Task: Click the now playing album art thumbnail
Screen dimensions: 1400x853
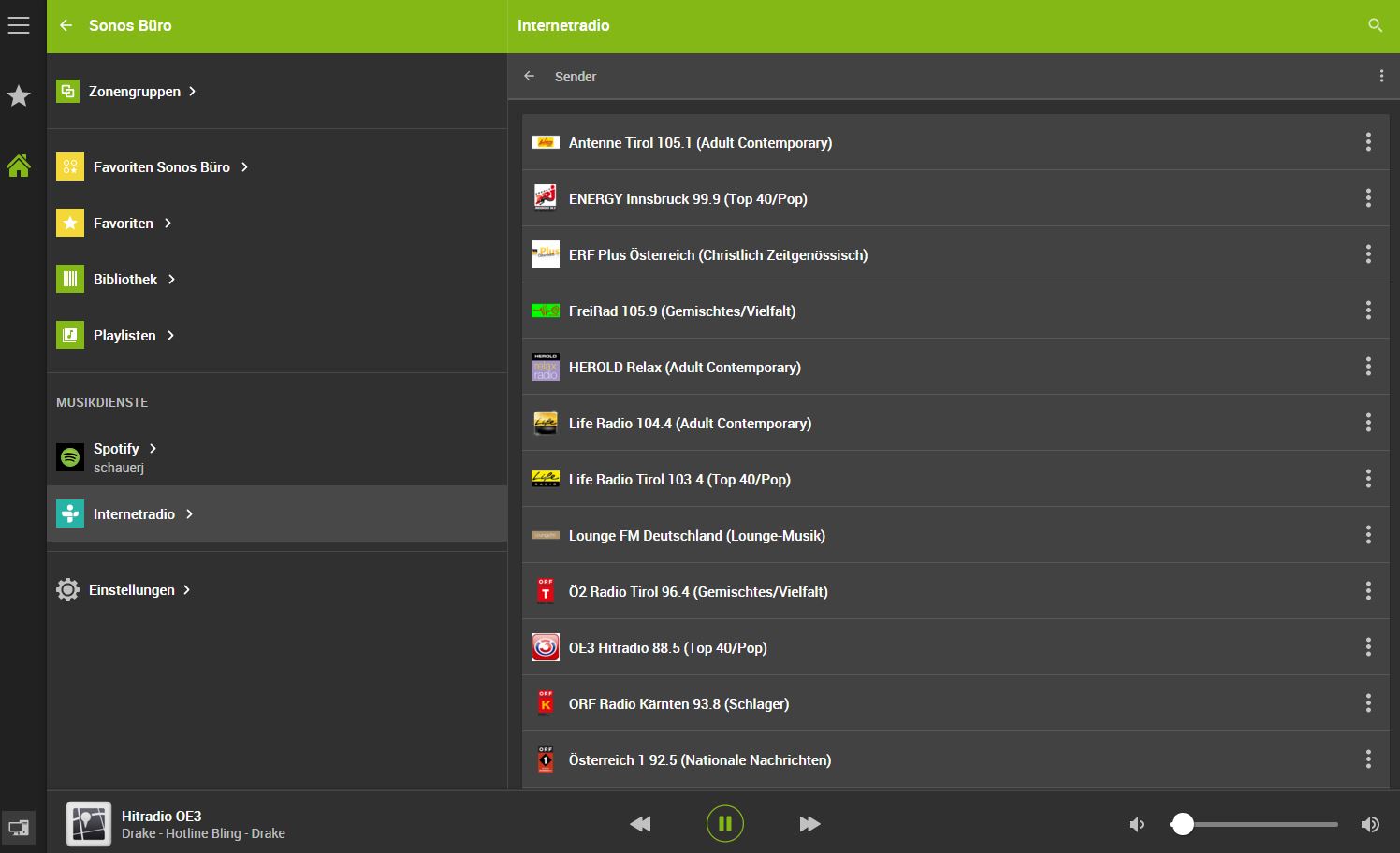Action: [x=89, y=824]
